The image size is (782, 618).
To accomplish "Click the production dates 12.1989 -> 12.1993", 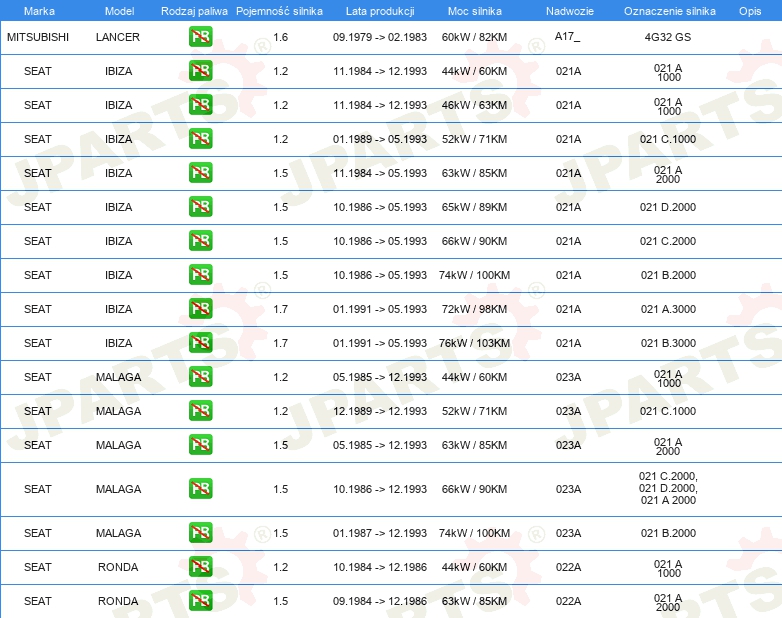I will pyautogui.click(x=380, y=411).
